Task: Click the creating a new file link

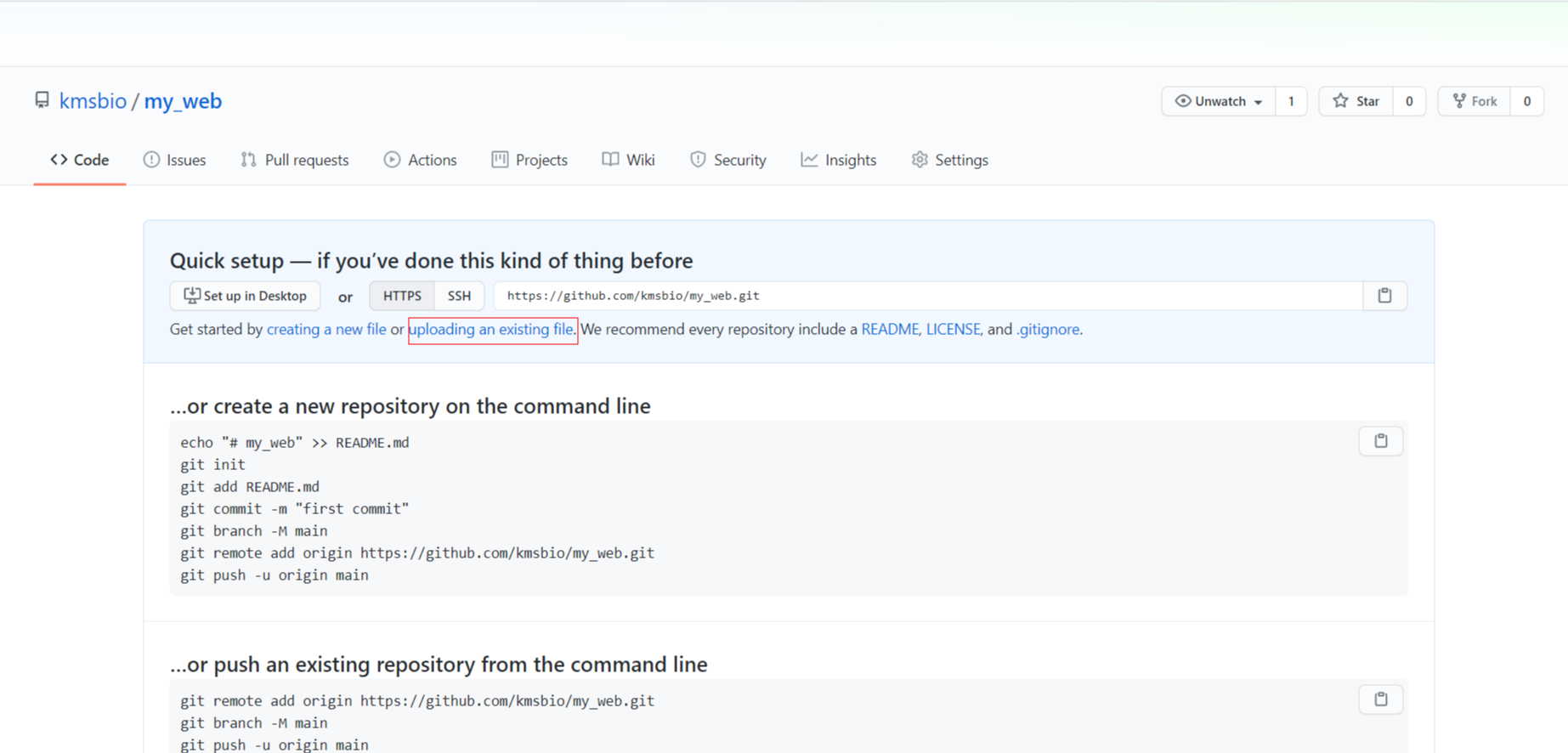Action: pyautogui.click(x=326, y=329)
